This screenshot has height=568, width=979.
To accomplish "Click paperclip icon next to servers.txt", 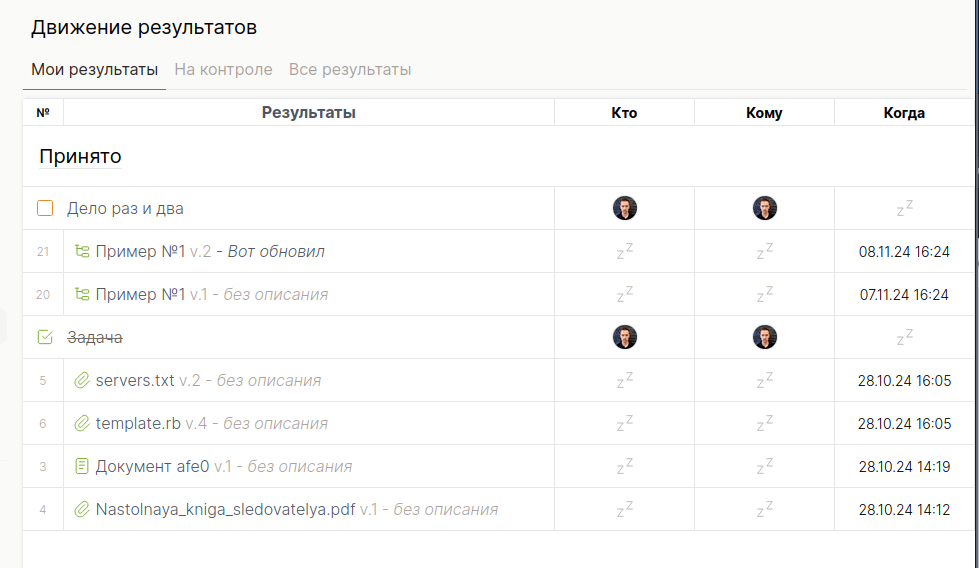I will 82,380.
